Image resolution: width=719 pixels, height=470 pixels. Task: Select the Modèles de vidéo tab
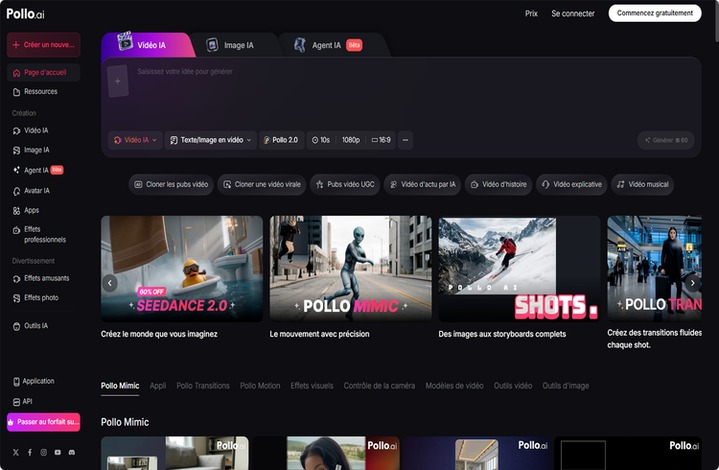[454, 386]
